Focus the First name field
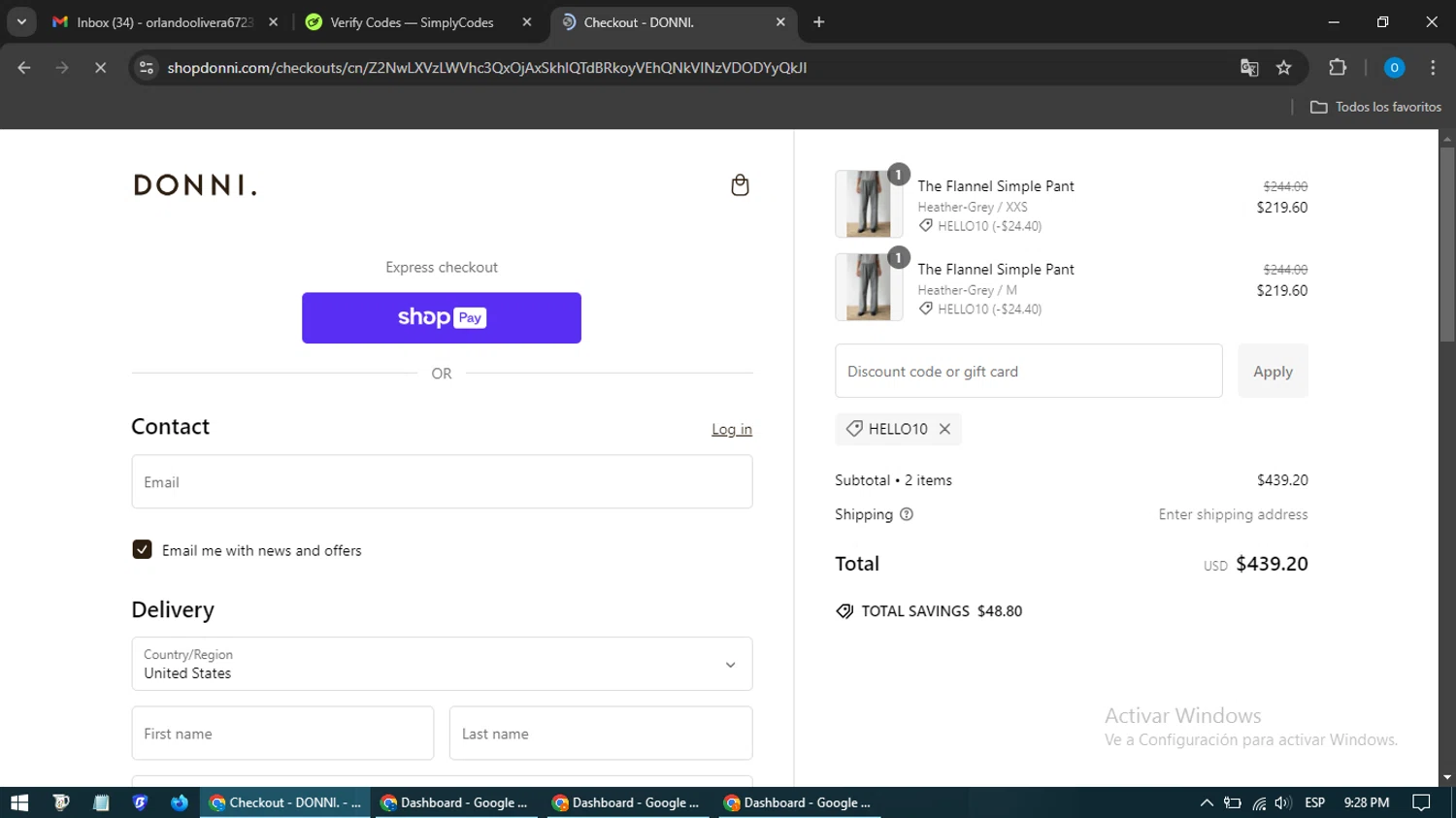This screenshot has height=818, width=1456. click(282, 734)
